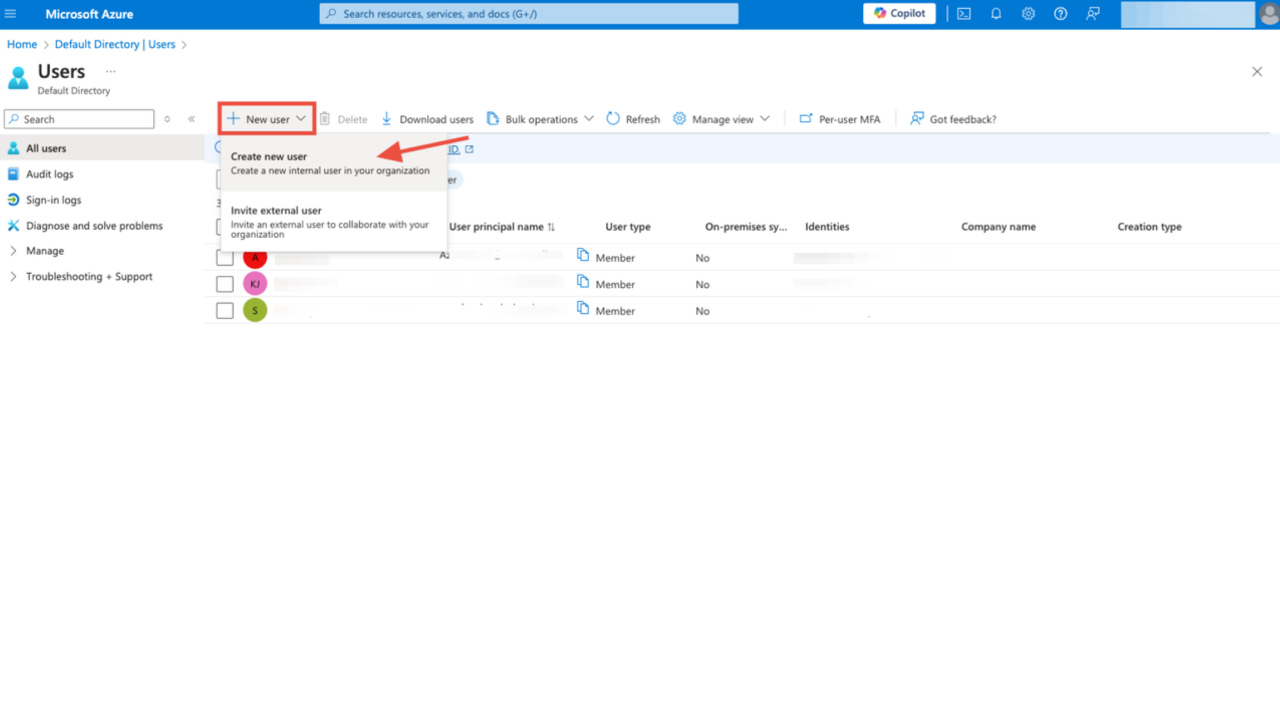Select the Download users icon
The height and width of the screenshot is (717, 1280).
coord(386,118)
